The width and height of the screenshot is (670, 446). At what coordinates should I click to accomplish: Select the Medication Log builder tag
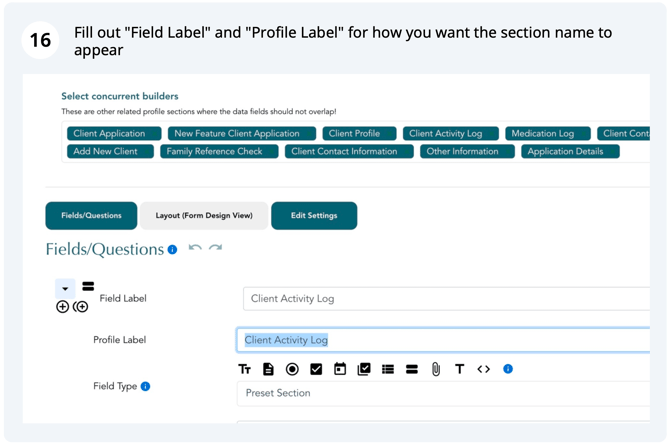tap(548, 134)
